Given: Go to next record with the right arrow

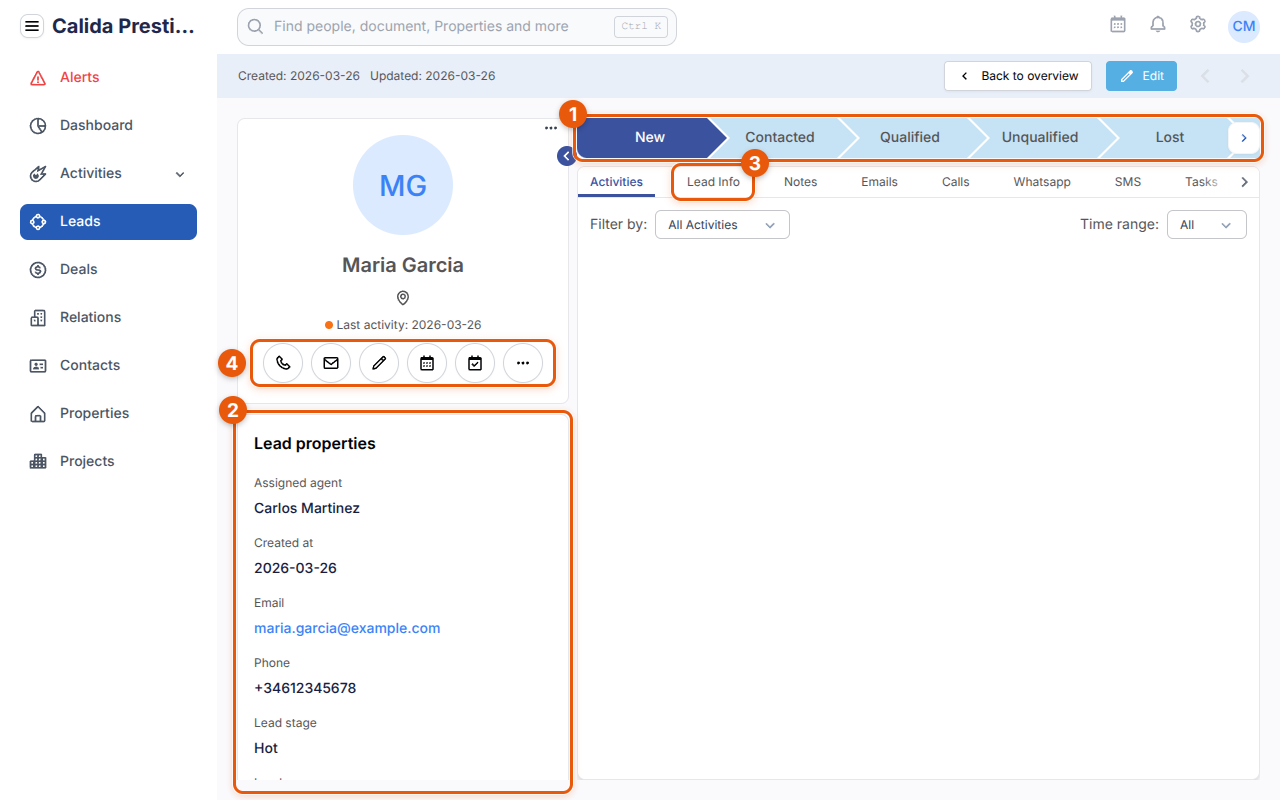Looking at the screenshot, I should click(1245, 76).
